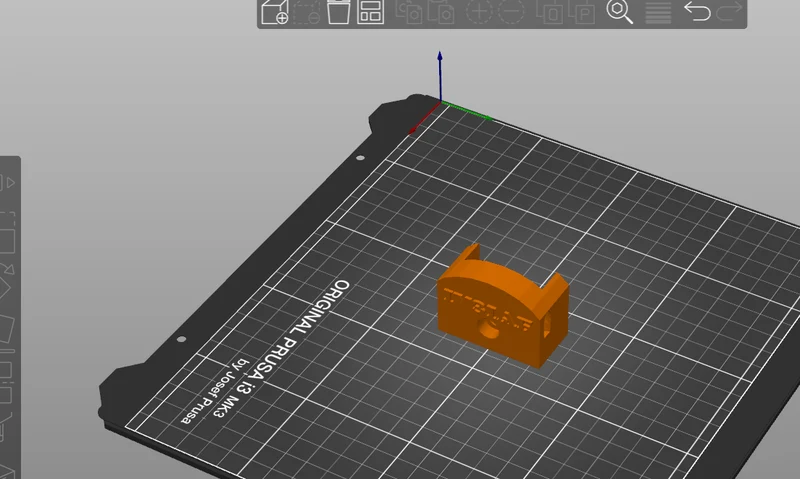
Task: Select the Scale gizmo in left toolbar
Action: click(x=6, y=233)
